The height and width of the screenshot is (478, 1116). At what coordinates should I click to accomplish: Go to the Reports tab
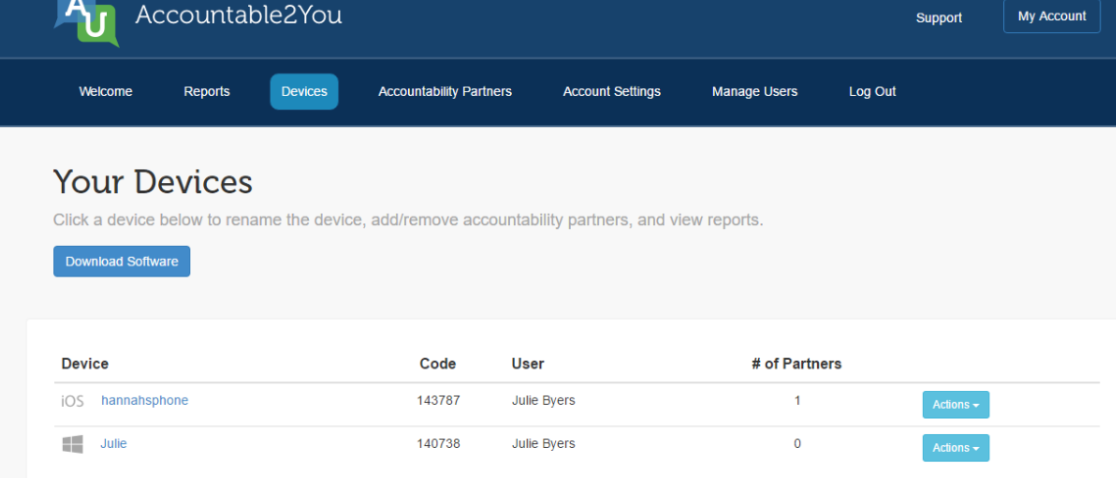[x=206, y=92]
